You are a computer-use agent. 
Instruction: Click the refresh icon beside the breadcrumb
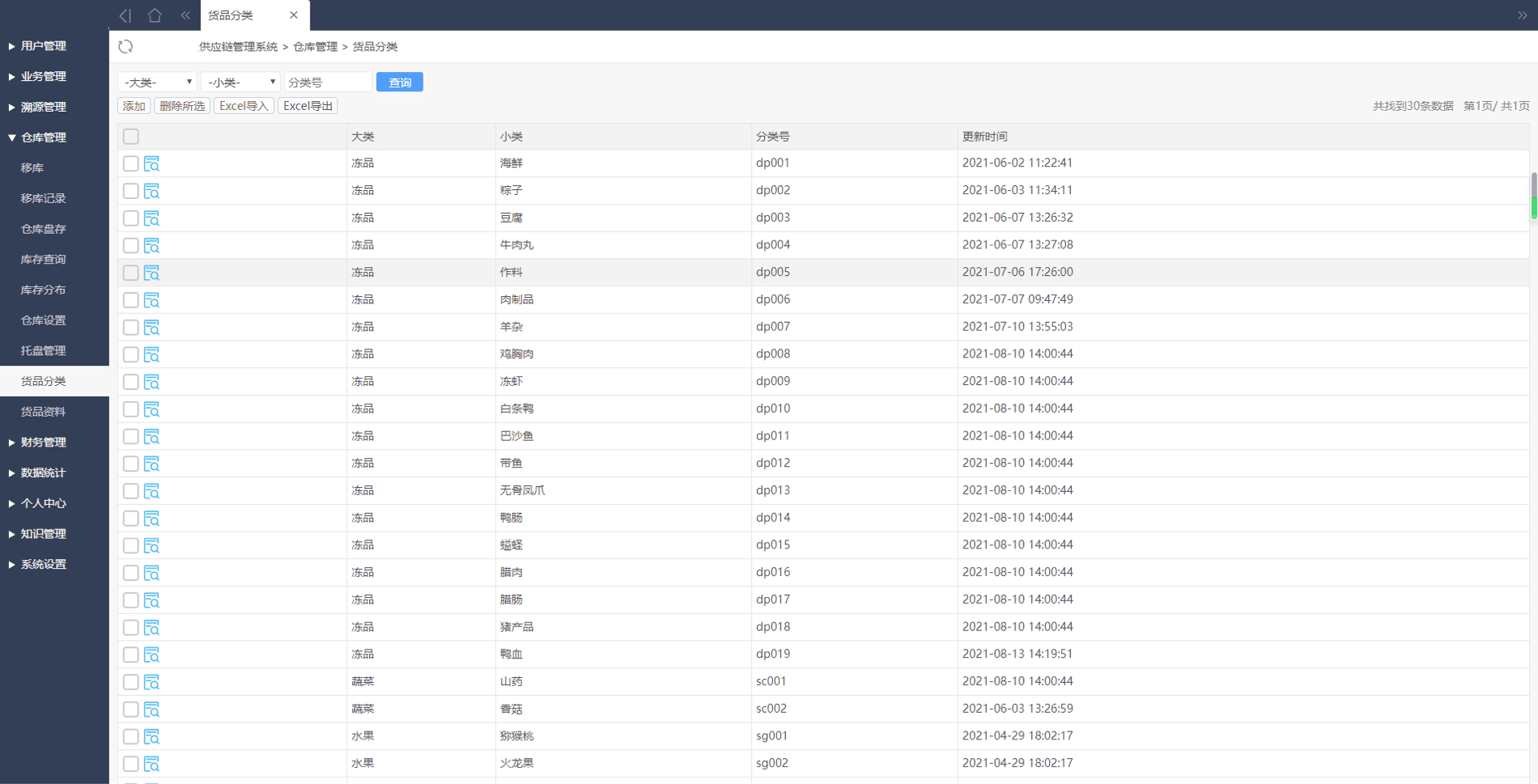click(x=125, y=47)
